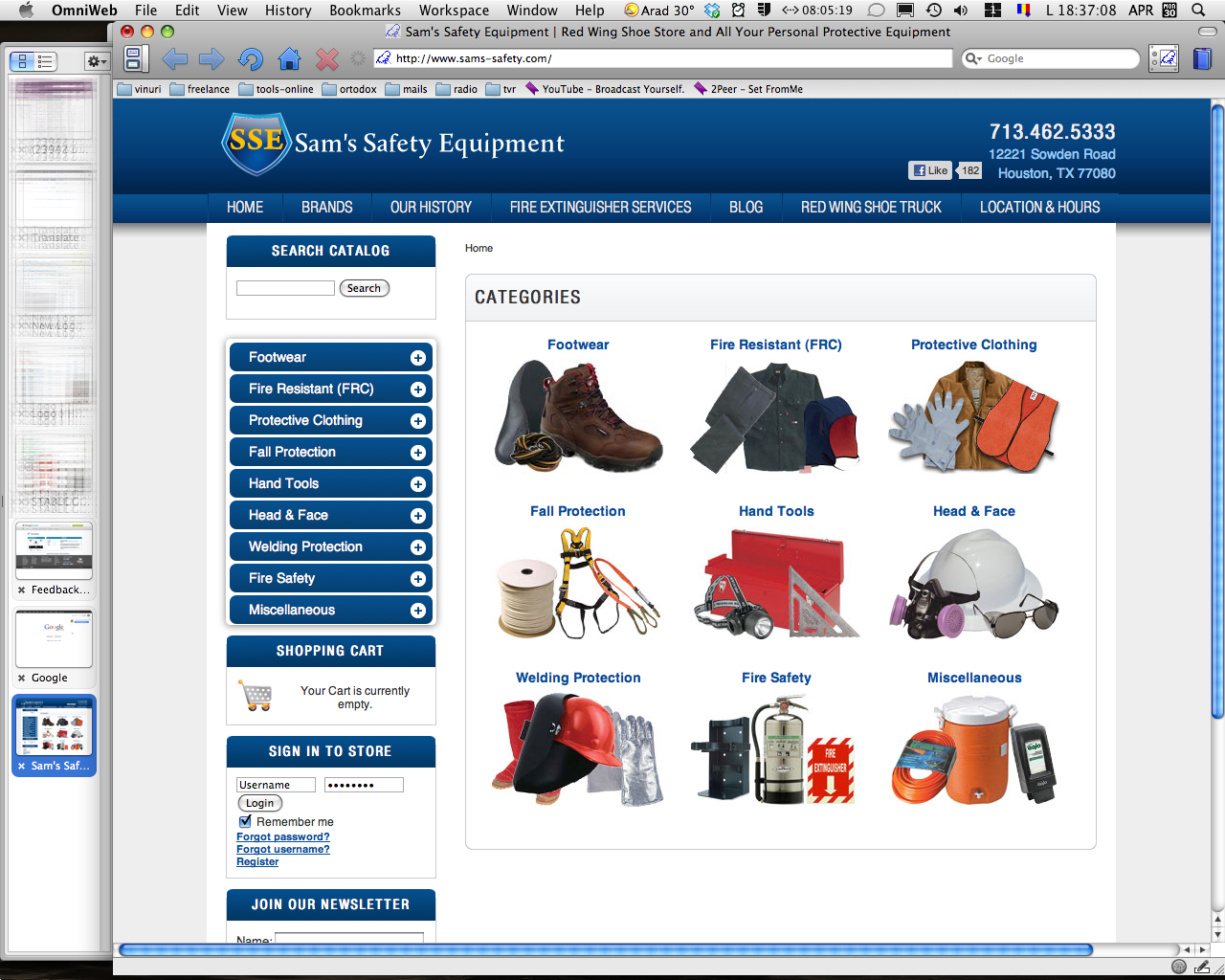
Task: Open the Time Machine menu bar icon
Action: [934, 11]
